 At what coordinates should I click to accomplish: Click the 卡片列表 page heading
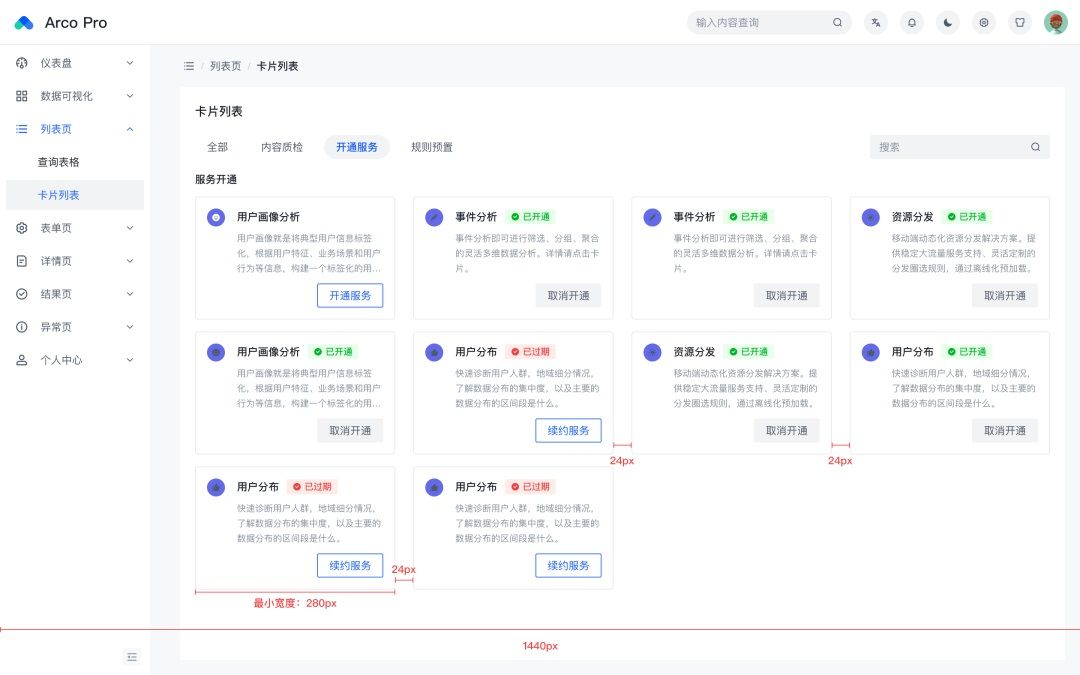tap(219, 112)
